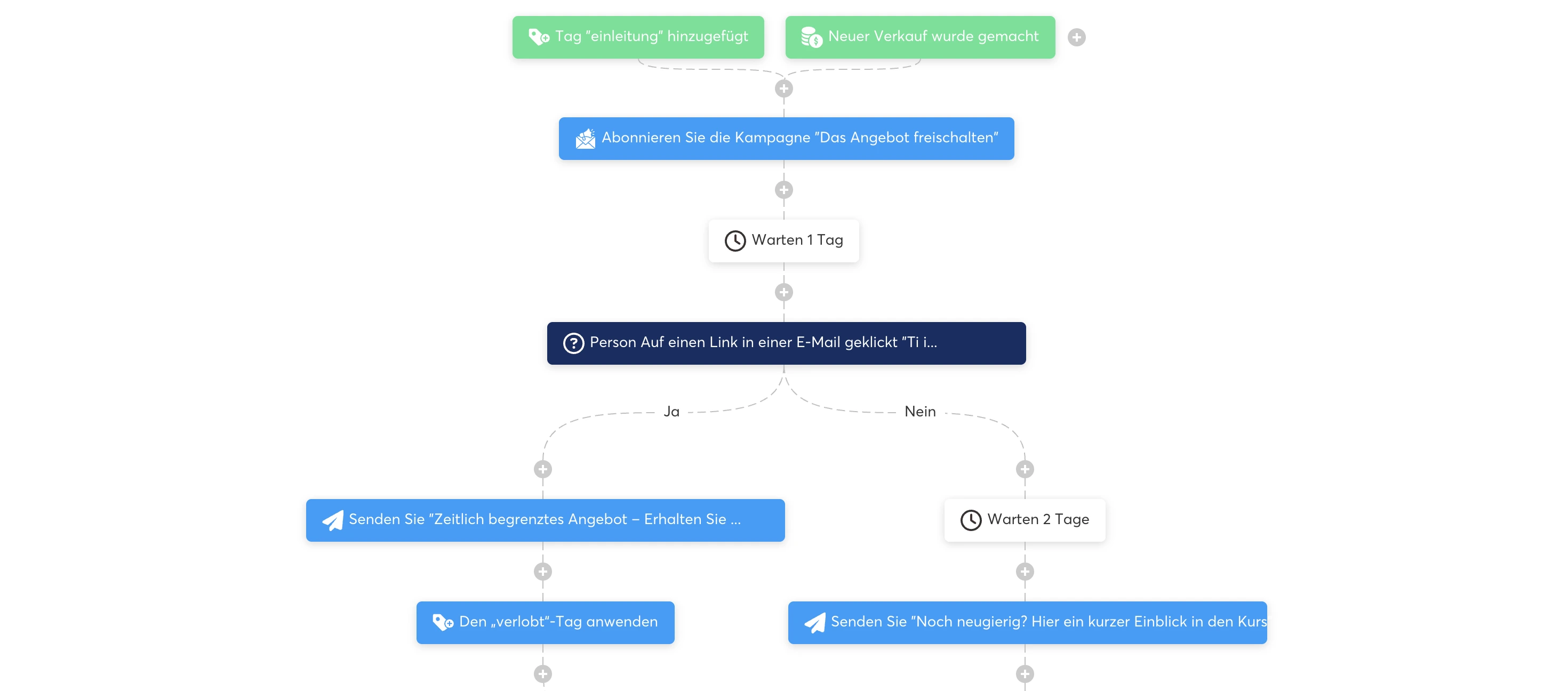Open the "Das Angebot freischalten" campaign step
Image resolution: width=1568 pixels, height=691 pixels.
click(798, 139)
